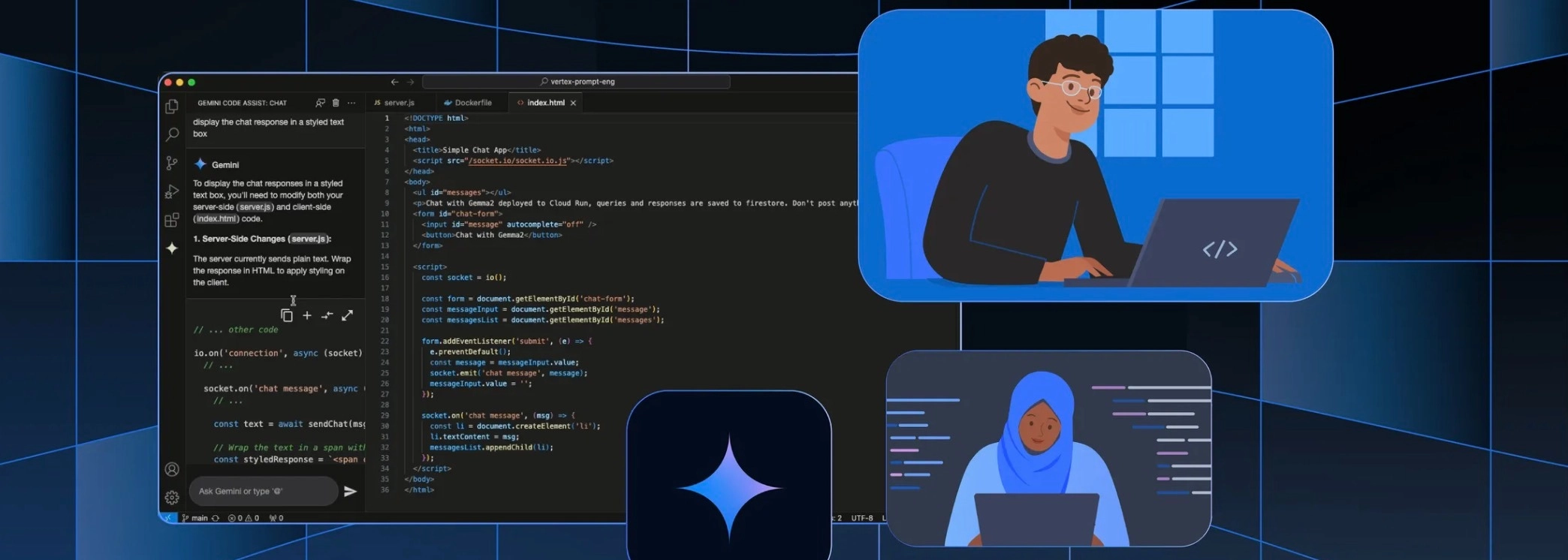Click the GEMINI CODE ASSIST: CHAT panel title

coord(242,103)
